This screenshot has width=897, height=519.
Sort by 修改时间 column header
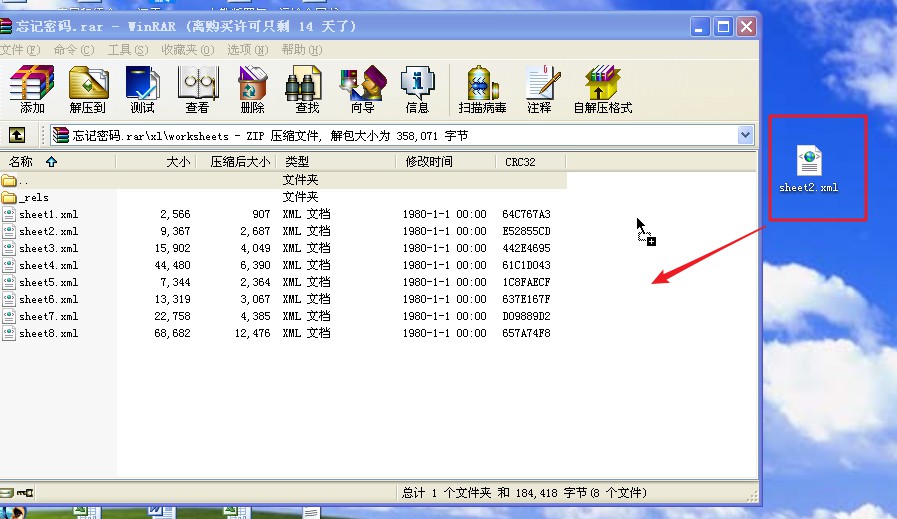446,162
